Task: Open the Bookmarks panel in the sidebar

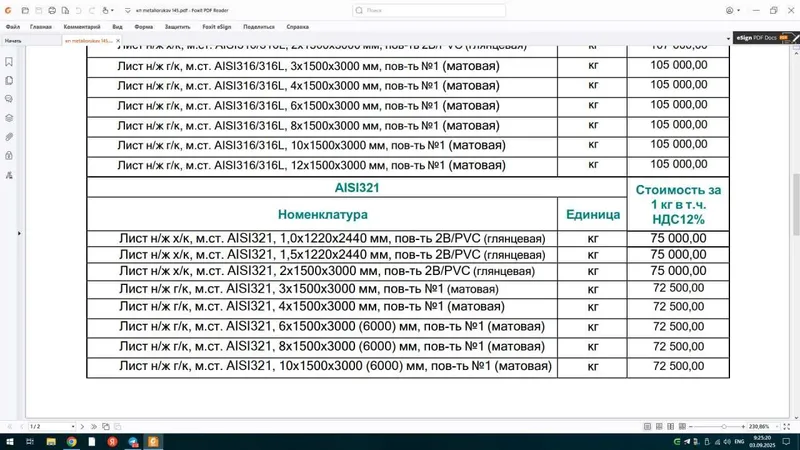Action: (9, 62)
